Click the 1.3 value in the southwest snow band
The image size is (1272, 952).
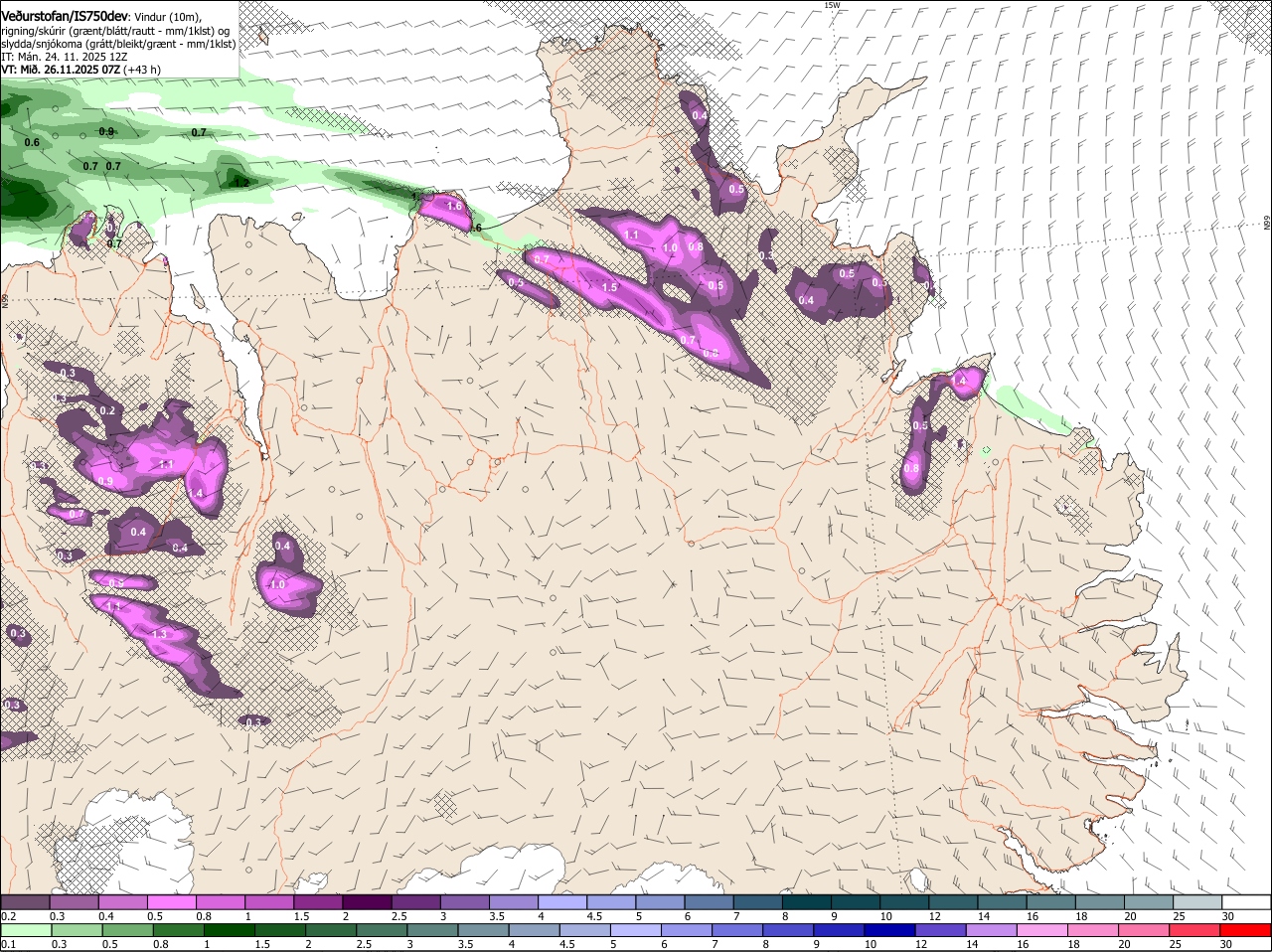pyautogui.click(x=159, y=634)
